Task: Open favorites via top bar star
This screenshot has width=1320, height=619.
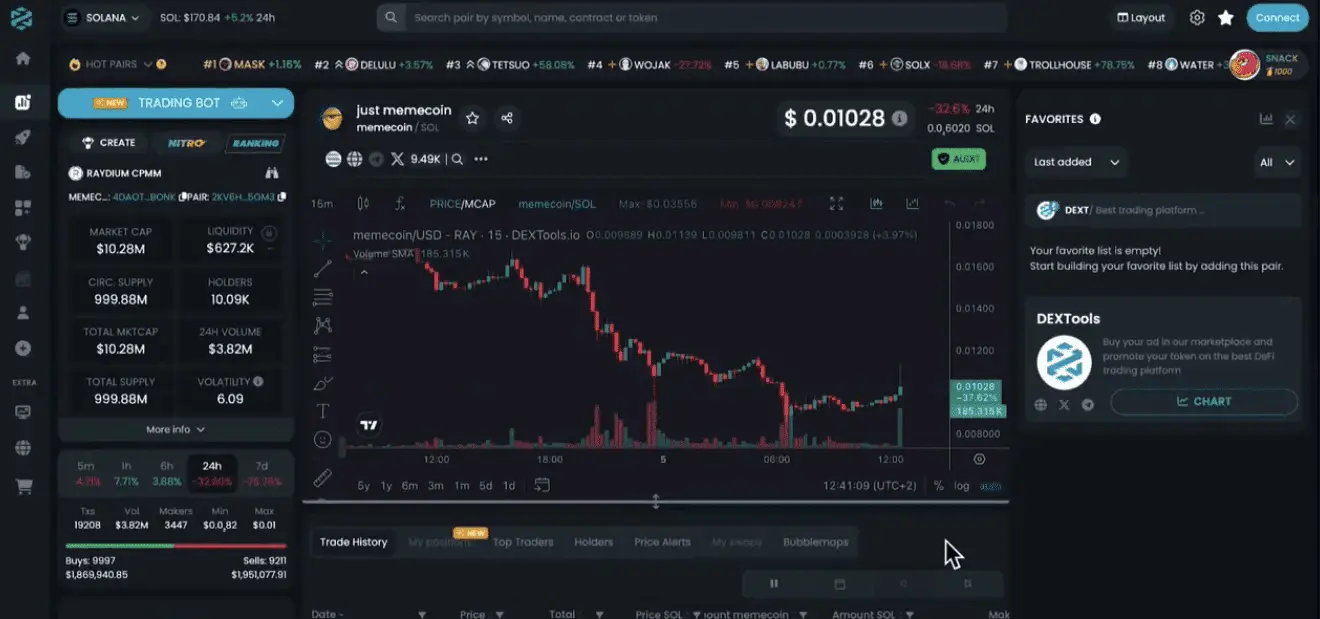Action: click(x=1226, y=17)
